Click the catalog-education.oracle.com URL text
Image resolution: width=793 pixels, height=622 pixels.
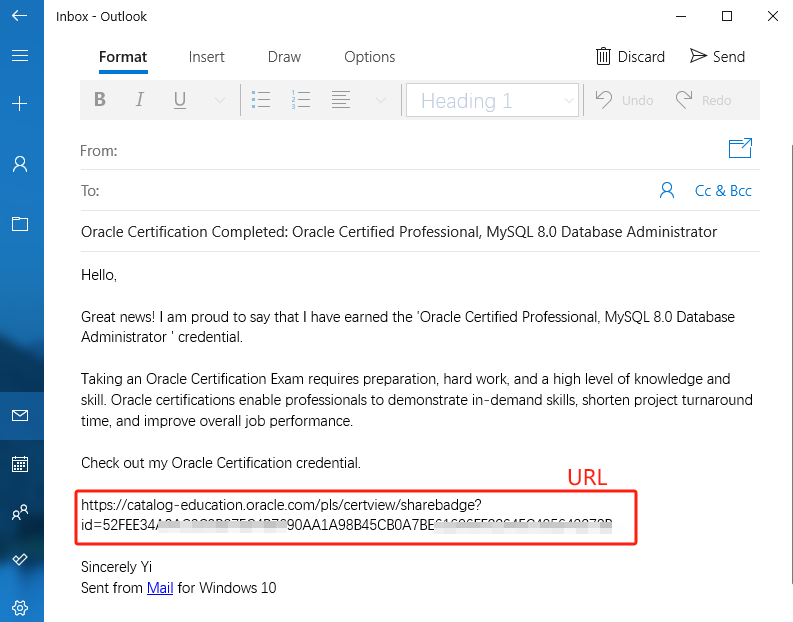pyautogui.click(x=346, y=515)
